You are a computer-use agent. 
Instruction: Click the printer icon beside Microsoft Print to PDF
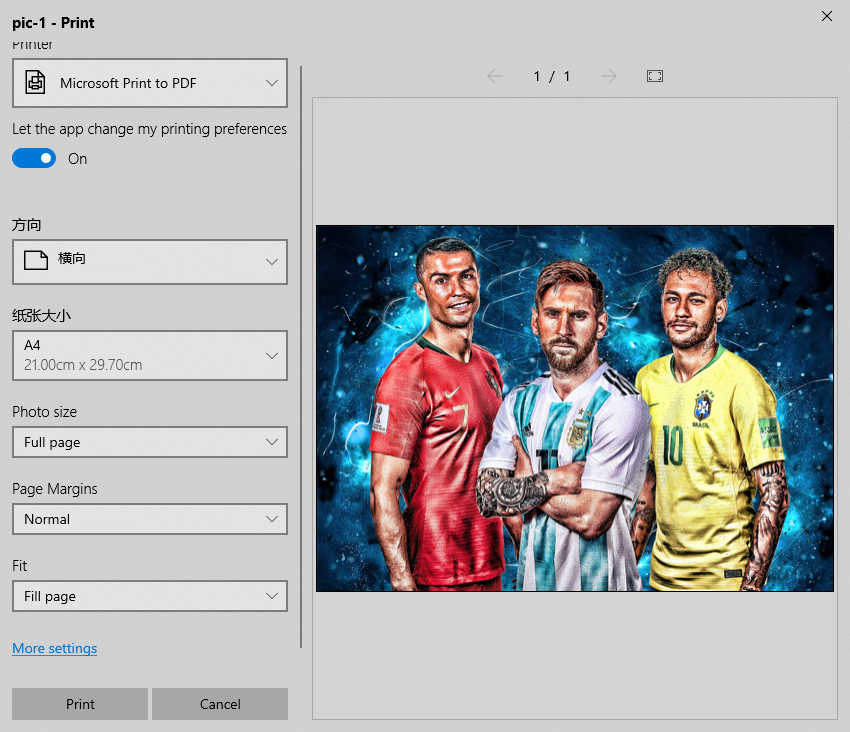click(35, 83)
